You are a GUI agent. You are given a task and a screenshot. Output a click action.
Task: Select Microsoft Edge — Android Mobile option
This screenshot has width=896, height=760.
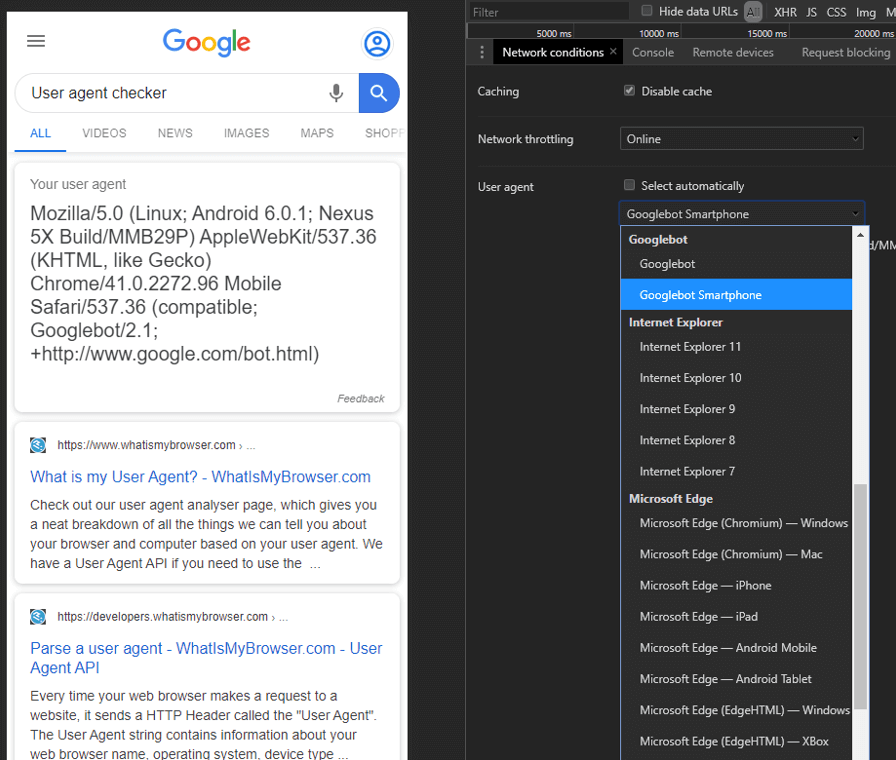click(736, 647)
